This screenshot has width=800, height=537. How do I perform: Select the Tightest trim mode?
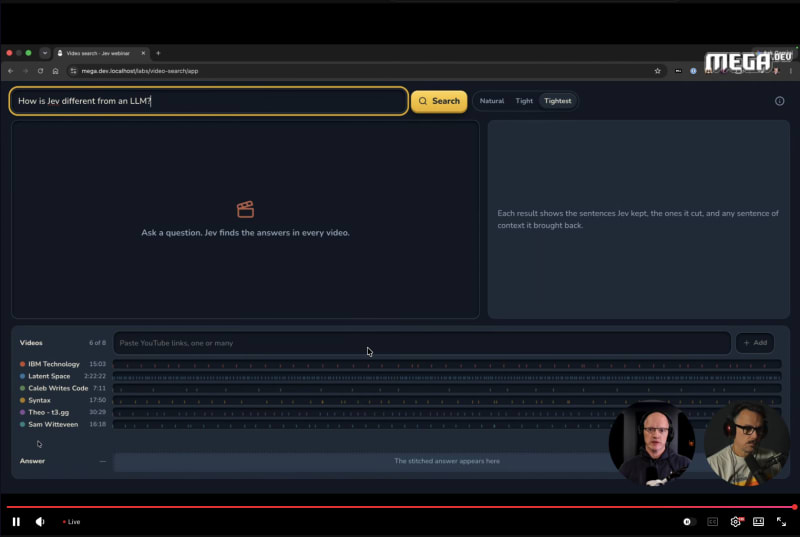558,101
